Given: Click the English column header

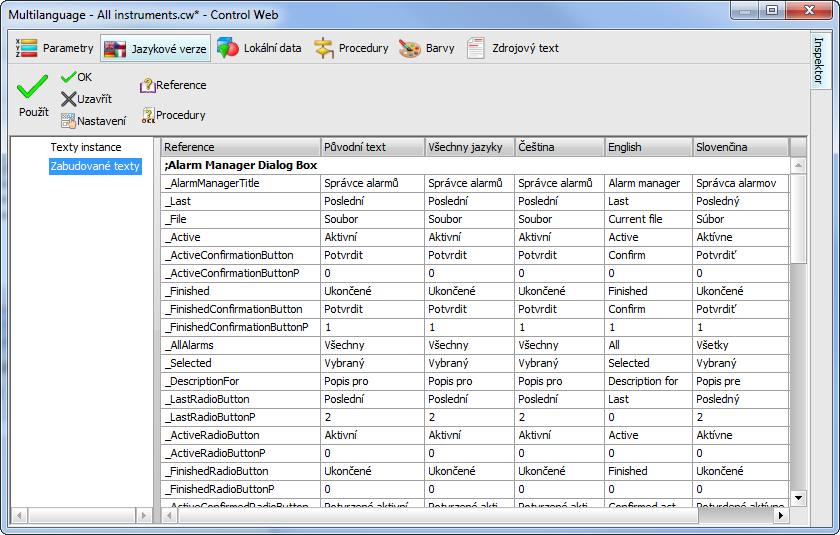Looking at the screenshot, I should [x=647, y=147].
